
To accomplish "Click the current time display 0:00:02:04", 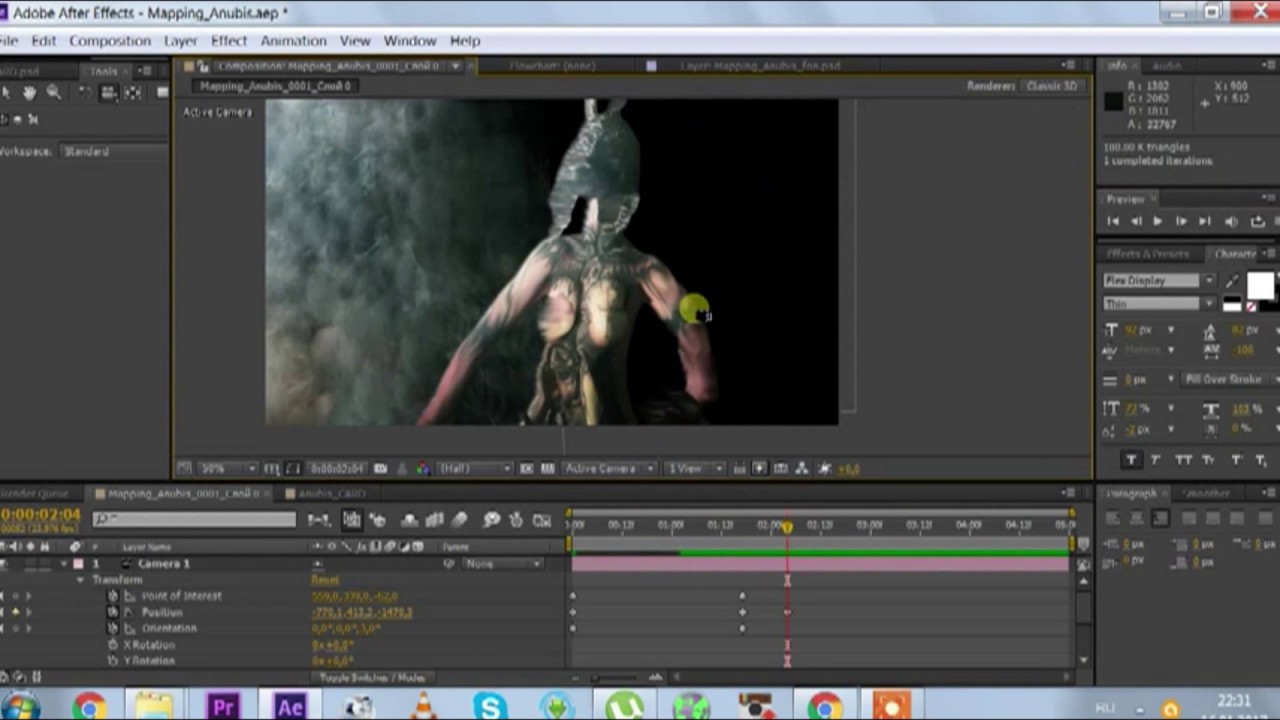I will point(40,514).
